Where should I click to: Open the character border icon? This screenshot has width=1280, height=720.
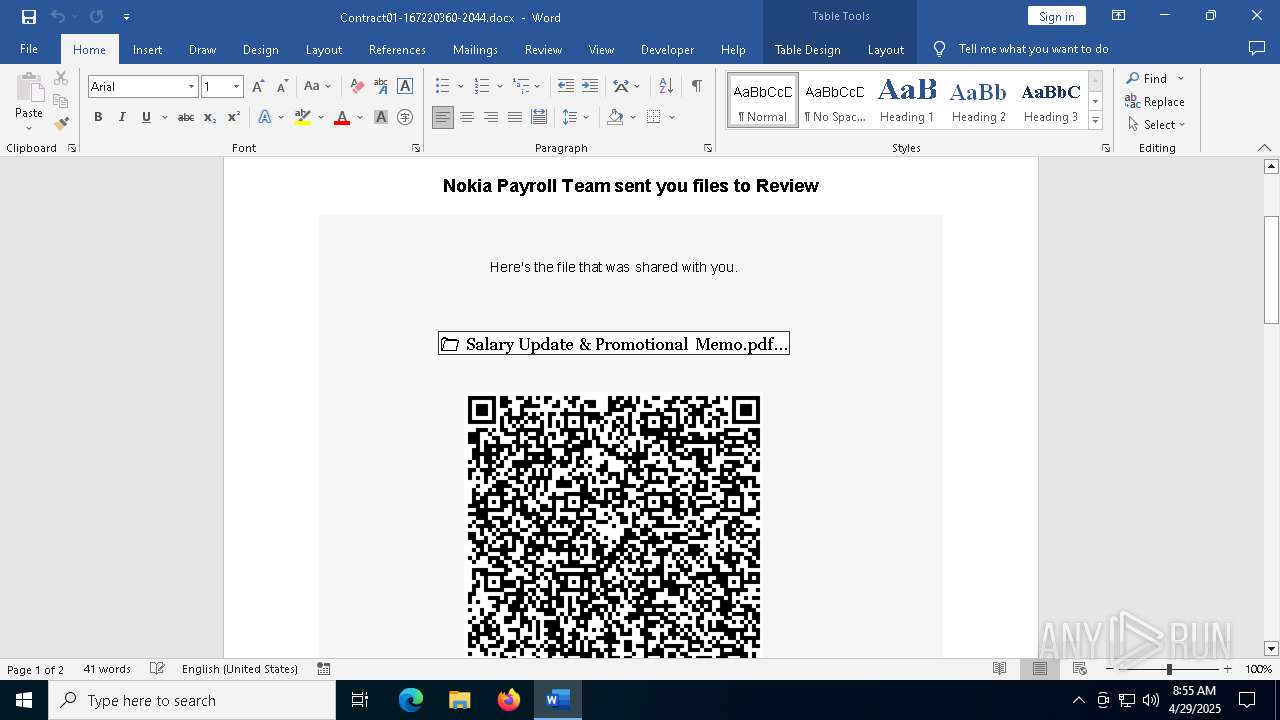point(405,87)
